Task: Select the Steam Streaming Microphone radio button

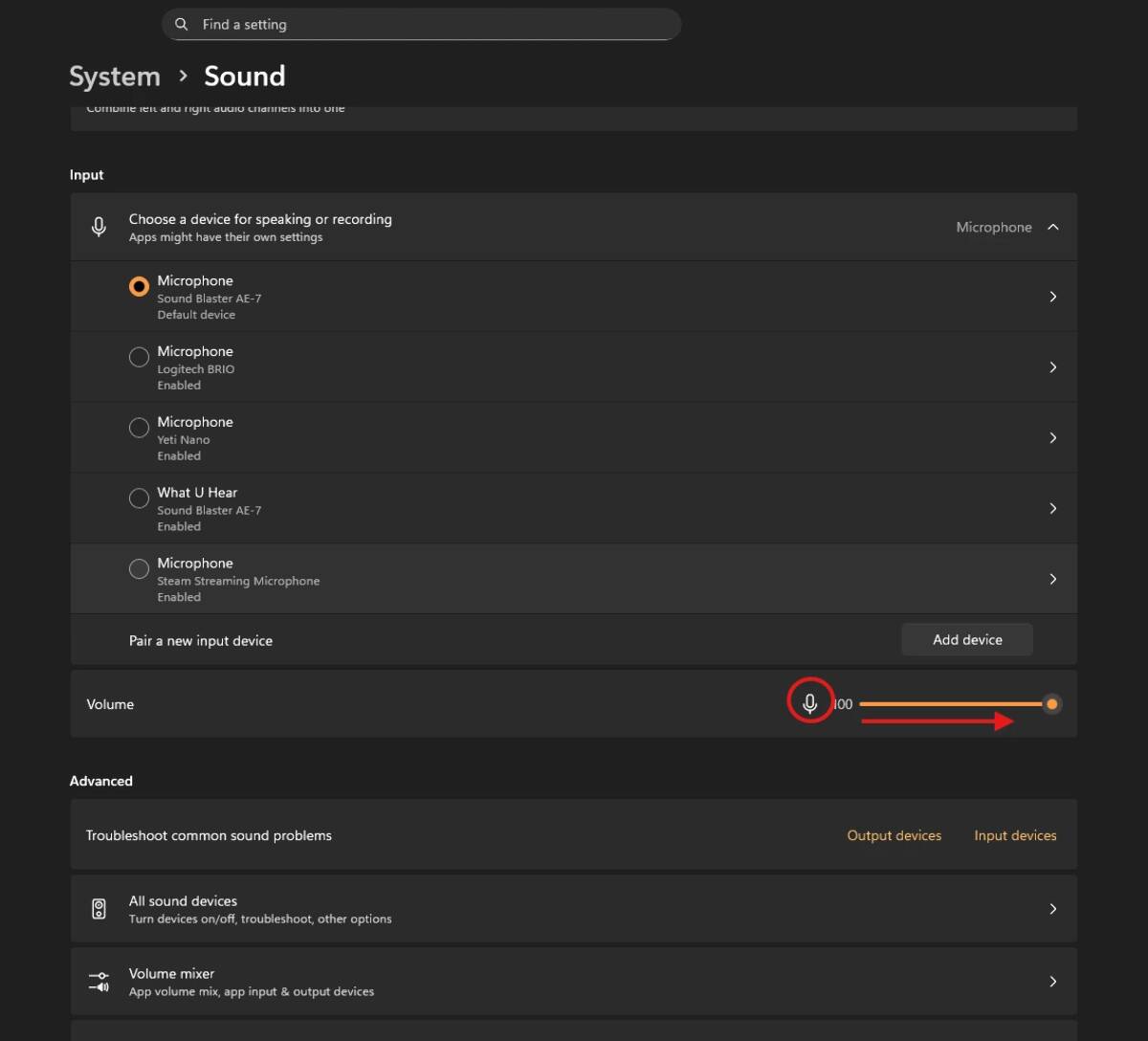Action: 139,569
